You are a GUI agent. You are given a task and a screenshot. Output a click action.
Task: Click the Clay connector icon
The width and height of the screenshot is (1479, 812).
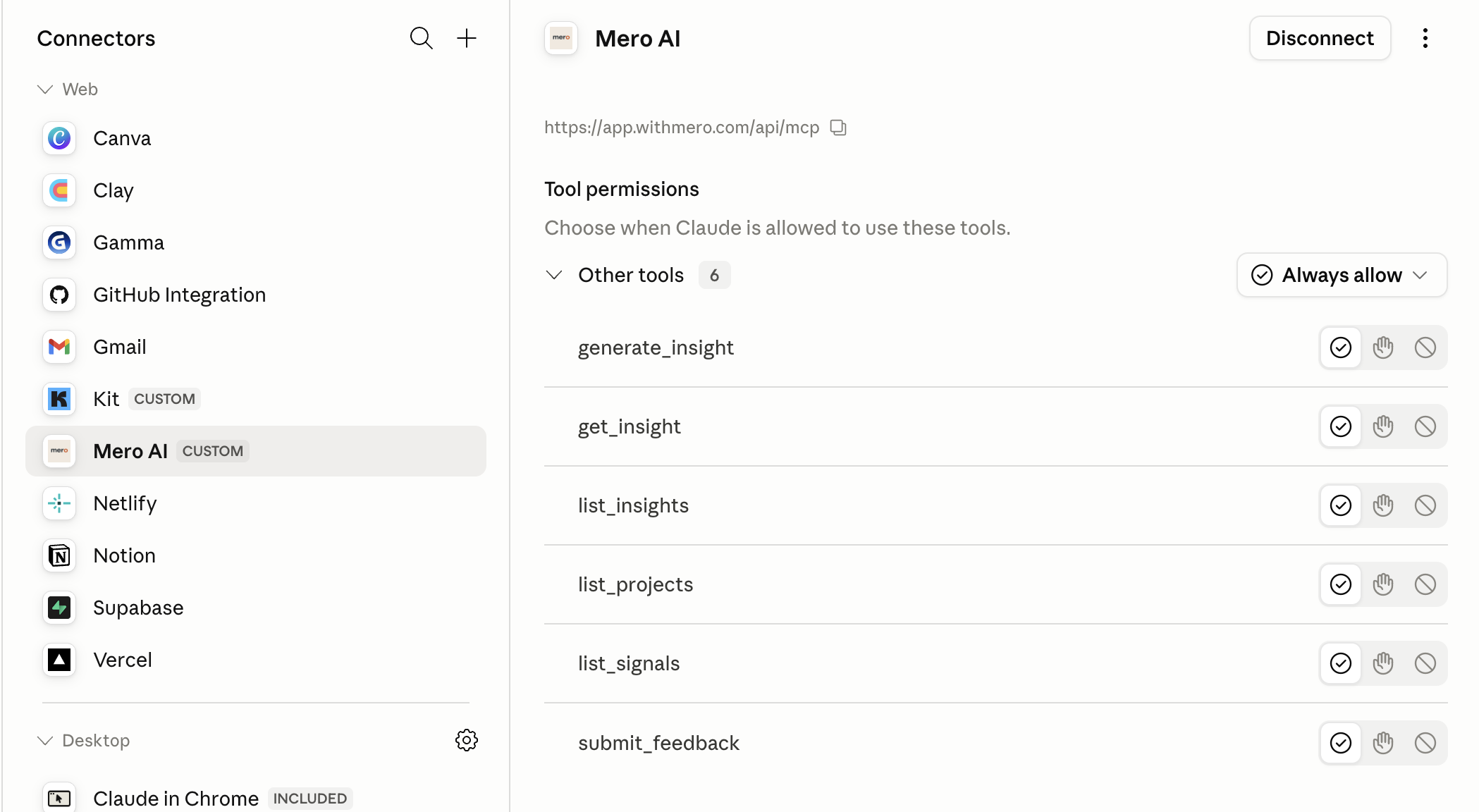(59, 190)
